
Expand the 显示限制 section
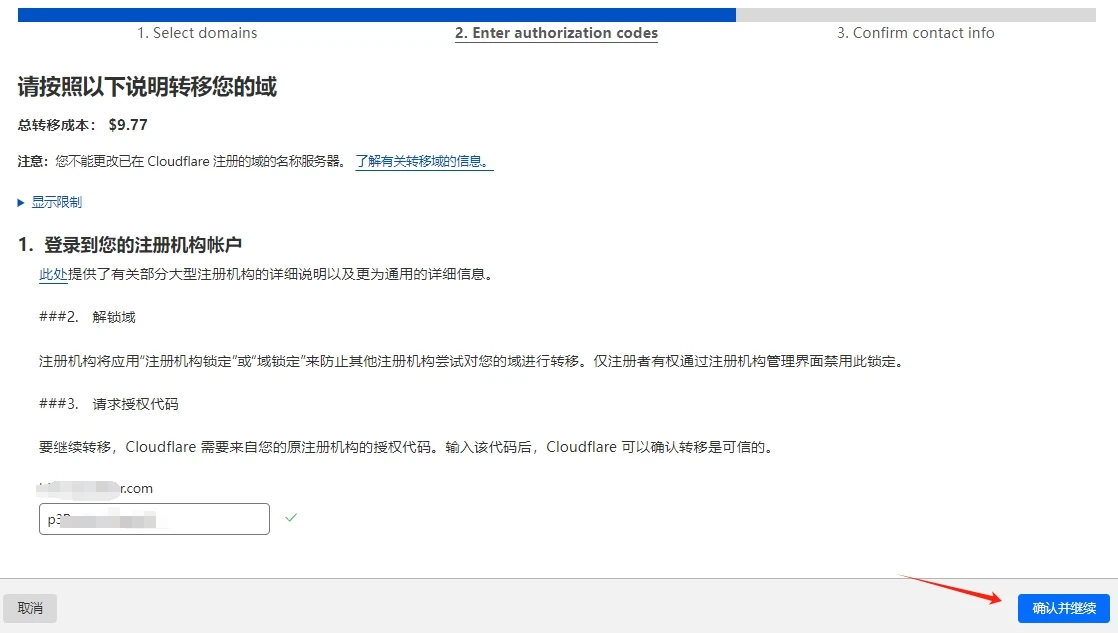coord(50,202)
